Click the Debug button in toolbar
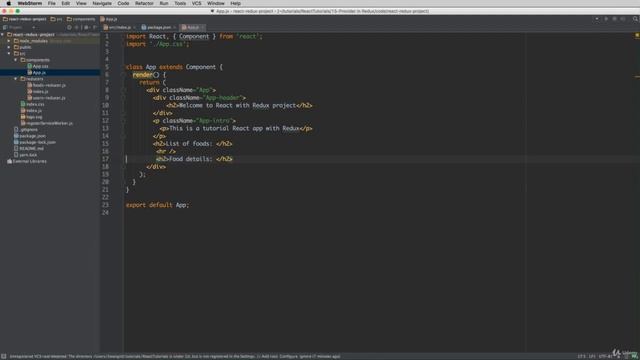This screenshot has width=640, height=360. point(614,19)
